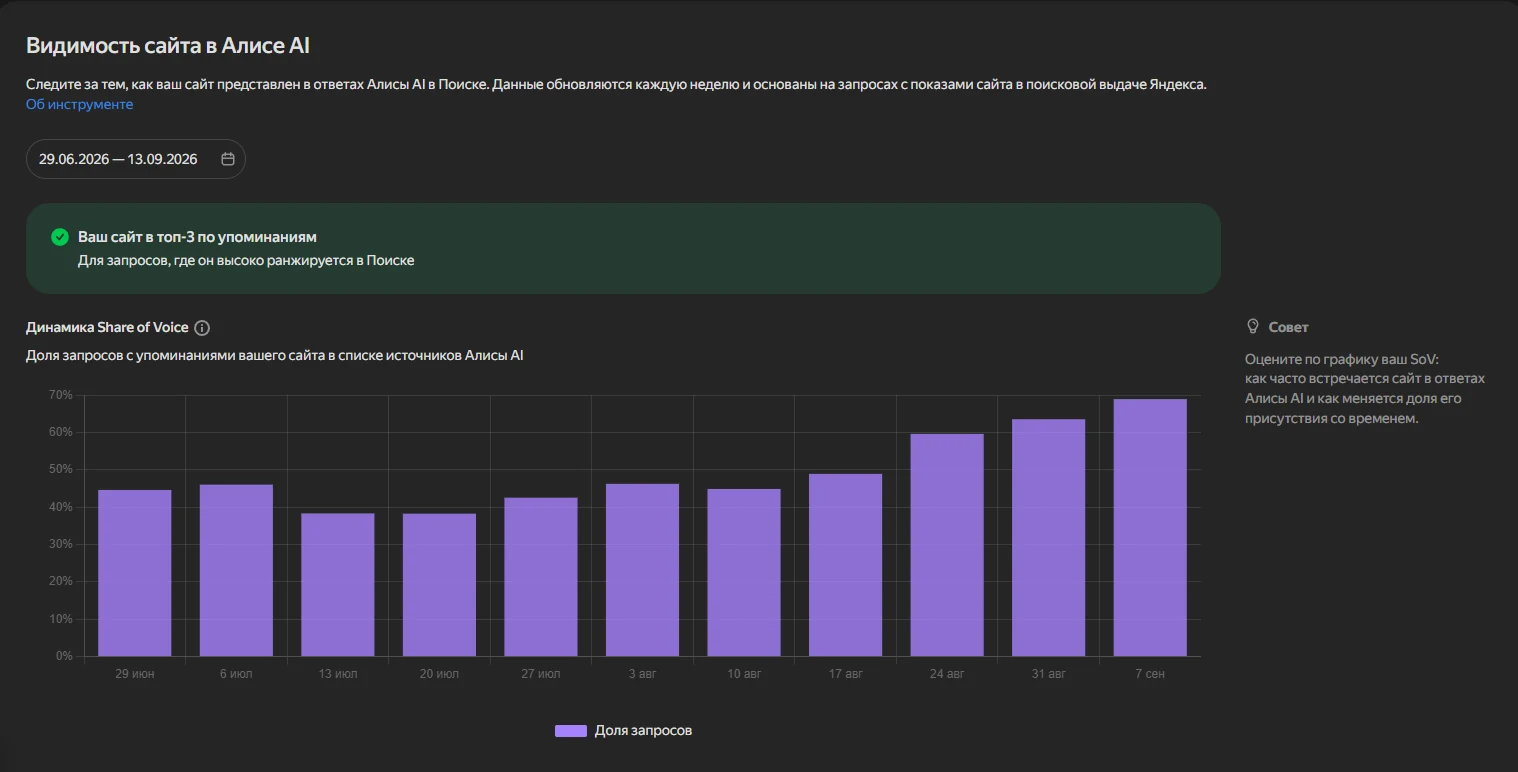
Task: Select the 13 июл bar
Action: tap(338, 585)
